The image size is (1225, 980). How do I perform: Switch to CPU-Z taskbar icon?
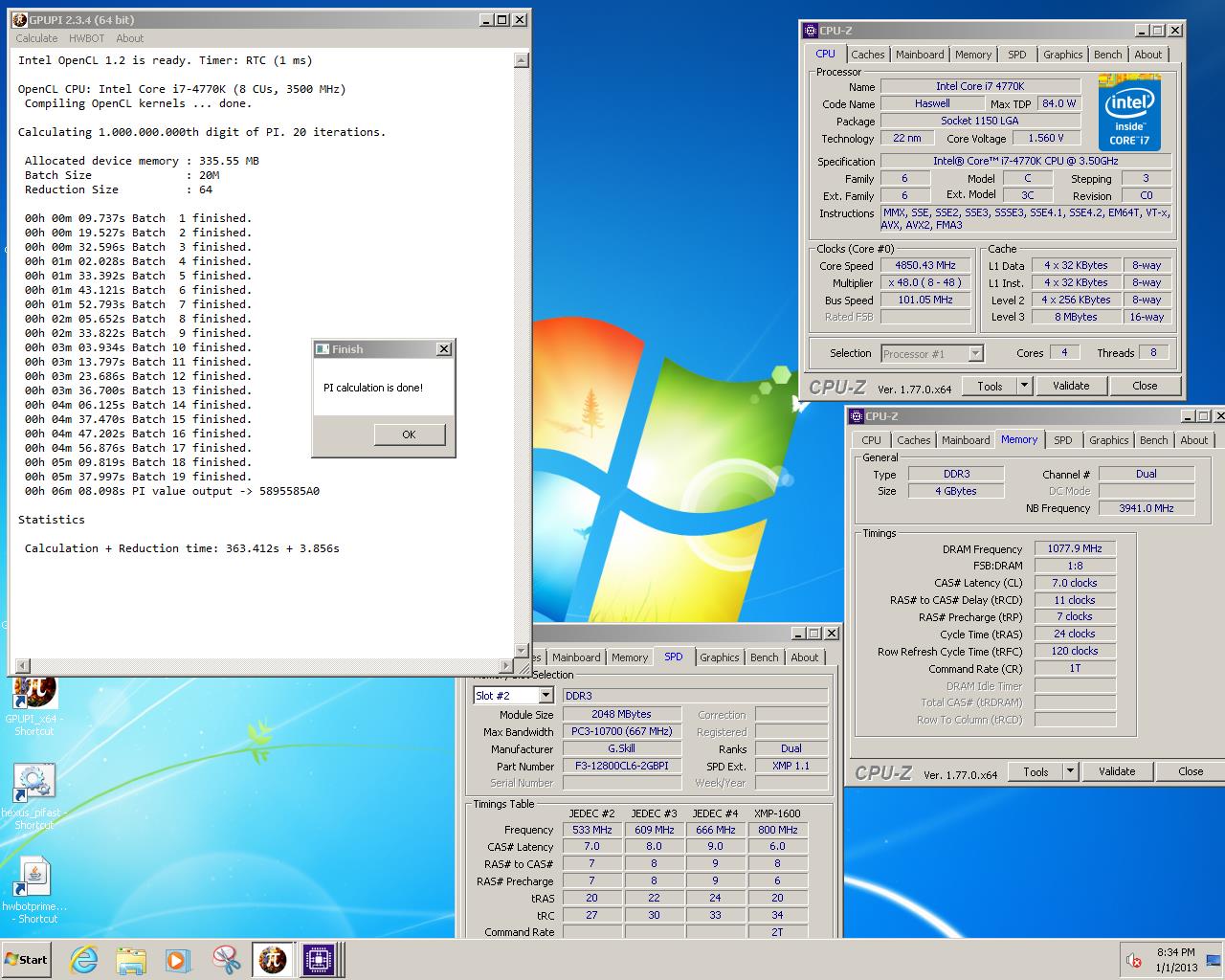pos(320,960)
